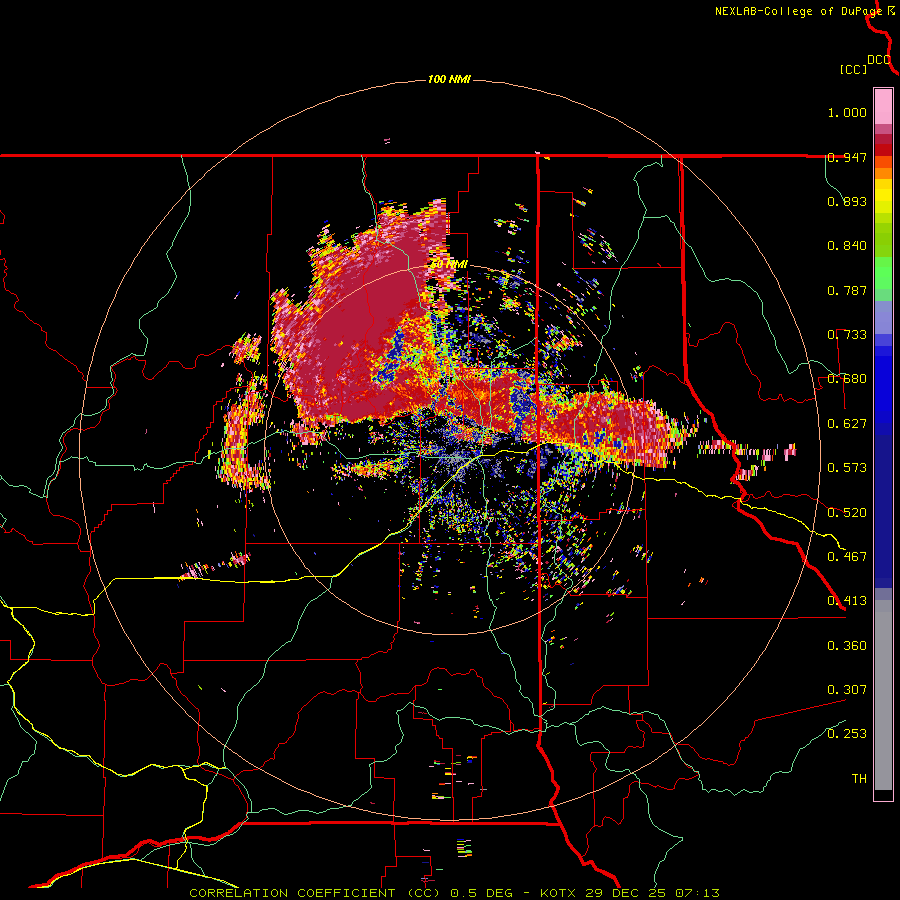Screen dimensions: 900x900
Task: Click the 07:13 timestamp in caption
Action: coord(696,893)
